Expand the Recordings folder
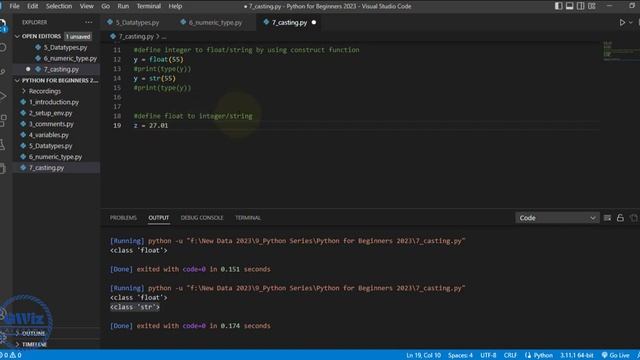The image size is (640, 360). [x=44, y=91]
